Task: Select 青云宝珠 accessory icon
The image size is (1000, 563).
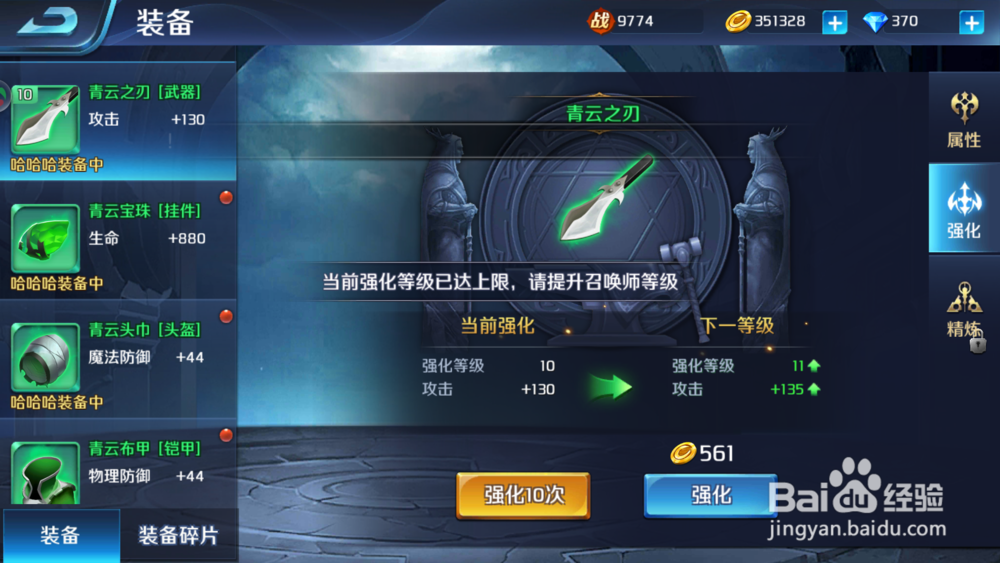Action: click(x=45, y=238)
